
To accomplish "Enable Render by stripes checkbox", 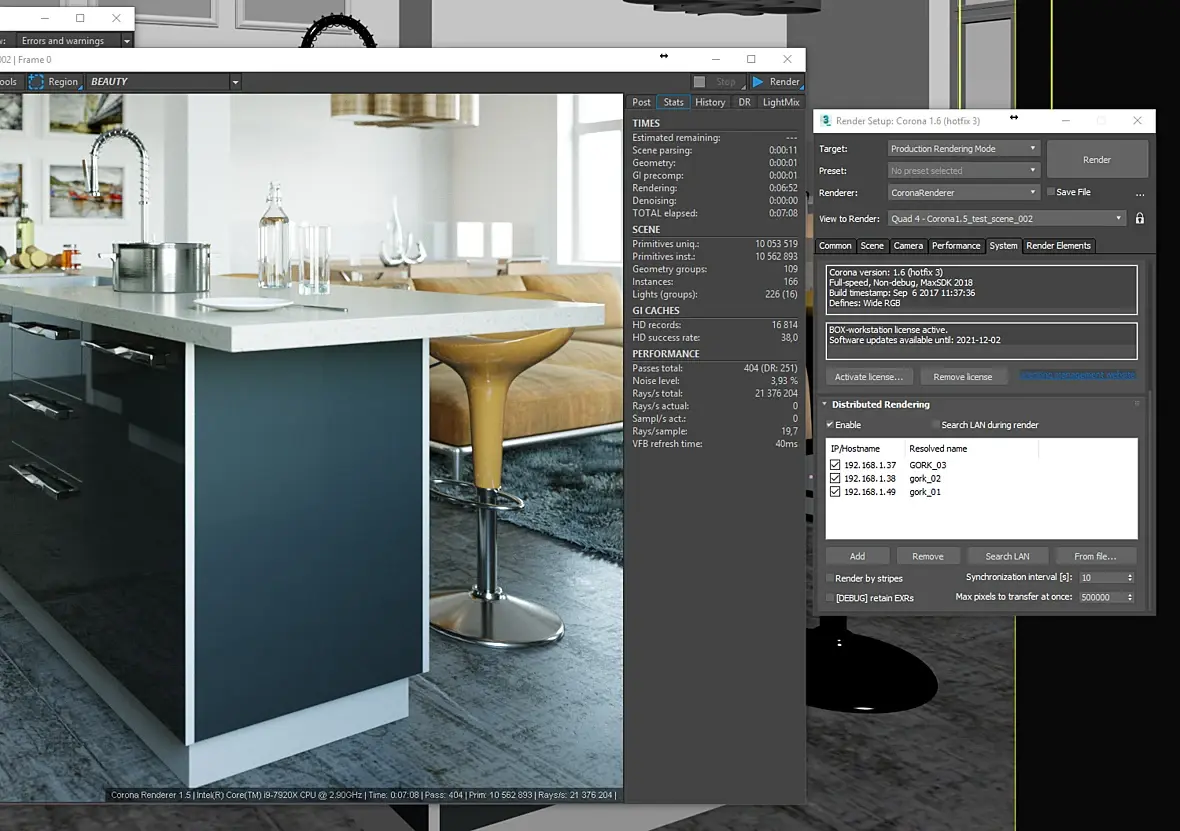I will pos(830,578).
